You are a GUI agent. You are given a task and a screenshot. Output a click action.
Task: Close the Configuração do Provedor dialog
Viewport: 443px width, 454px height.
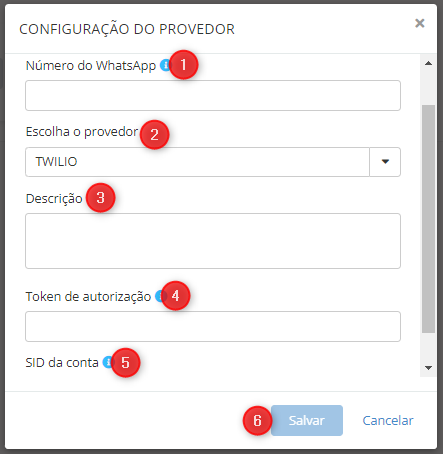[x=420, y=23]
